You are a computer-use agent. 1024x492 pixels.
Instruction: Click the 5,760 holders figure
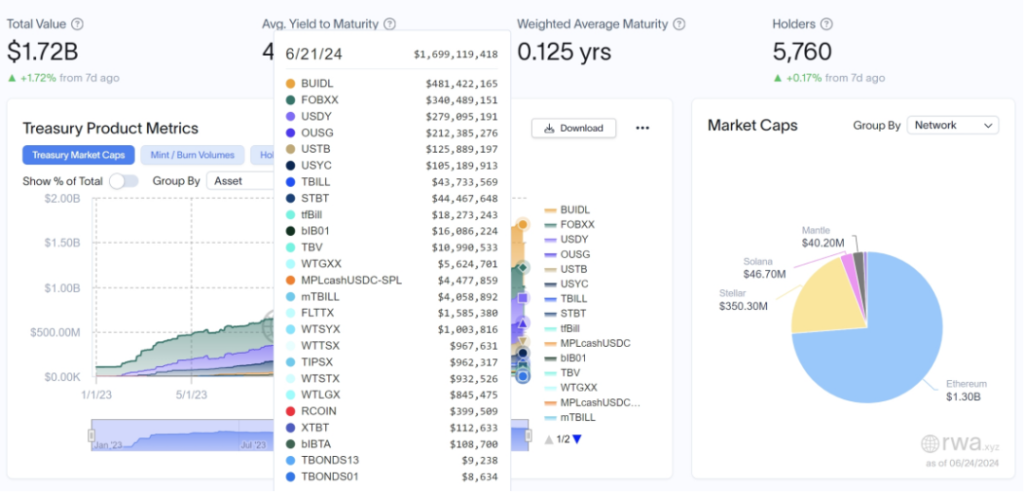[x=802, y=51]
